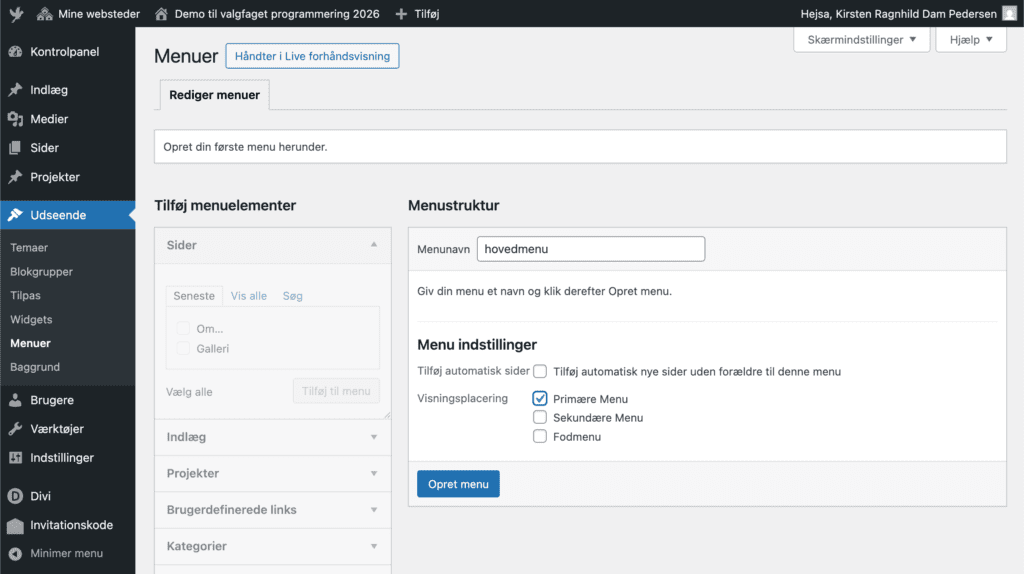Click the WordPress logo icon in admin bar
Viewport: 1024px width, 574px height.
[15, 14]
